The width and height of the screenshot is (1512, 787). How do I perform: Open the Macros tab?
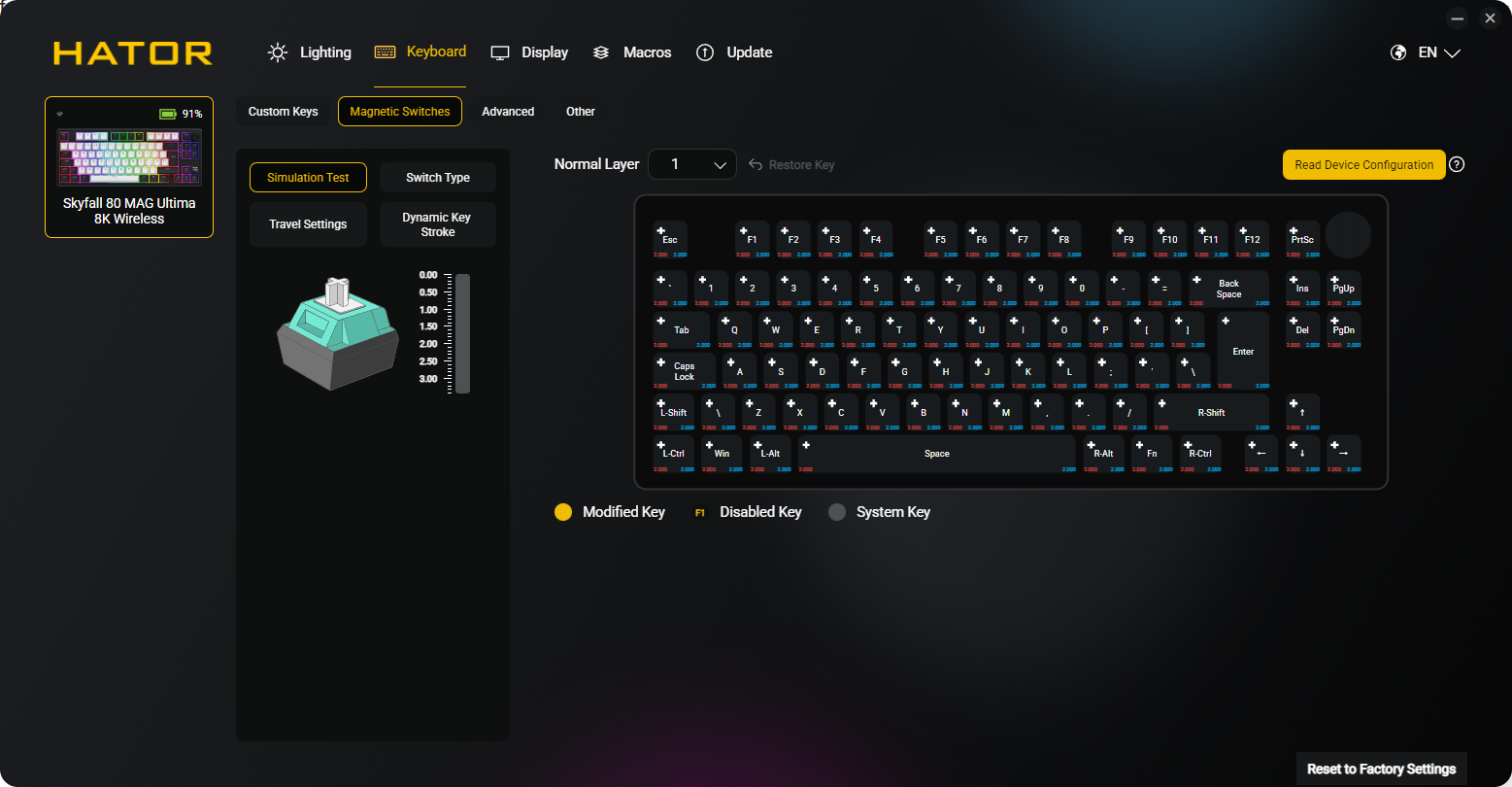pyautogui.click(x=632, y=52)
